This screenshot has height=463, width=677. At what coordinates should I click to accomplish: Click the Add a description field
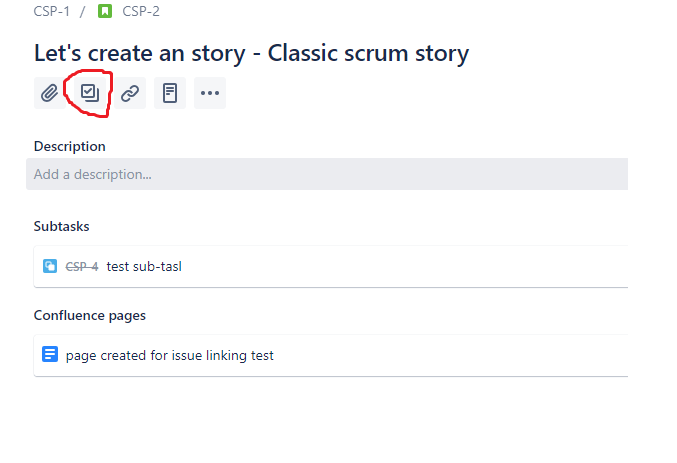327,174
